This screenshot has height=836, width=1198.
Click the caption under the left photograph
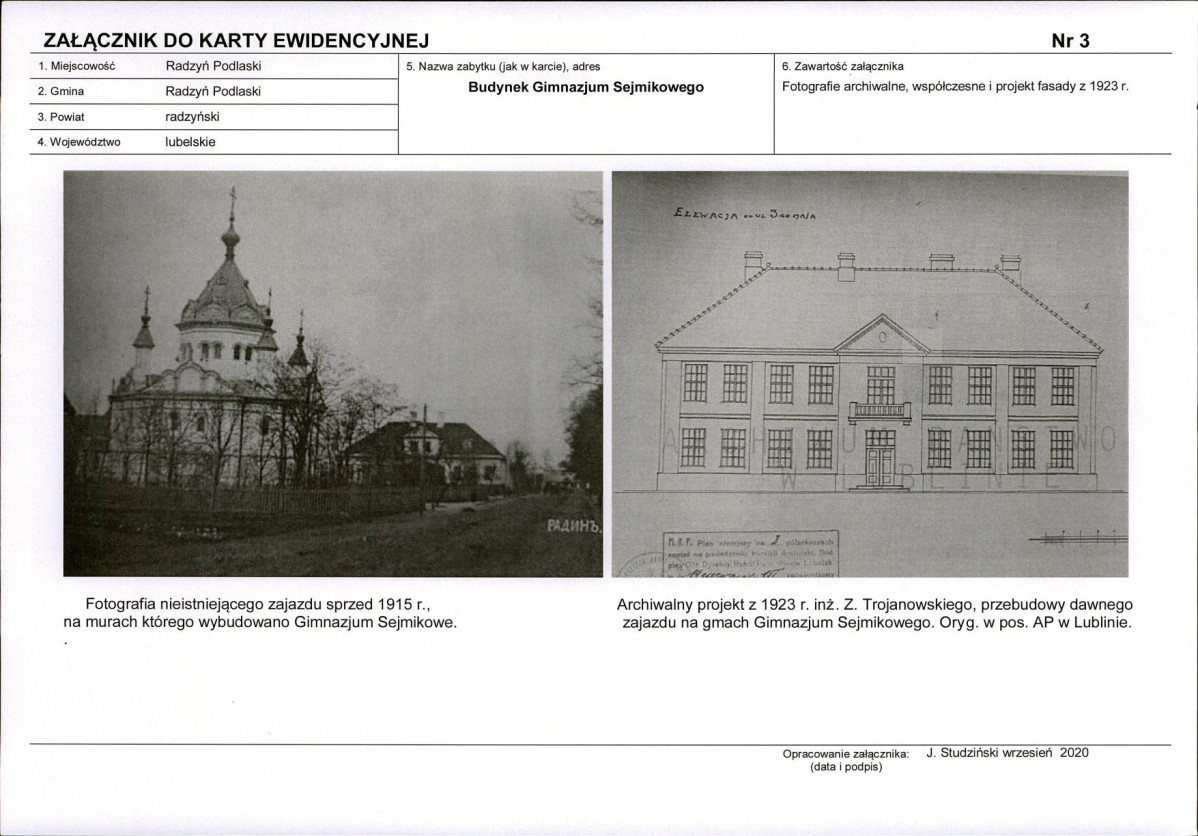(x=260, y=613)
